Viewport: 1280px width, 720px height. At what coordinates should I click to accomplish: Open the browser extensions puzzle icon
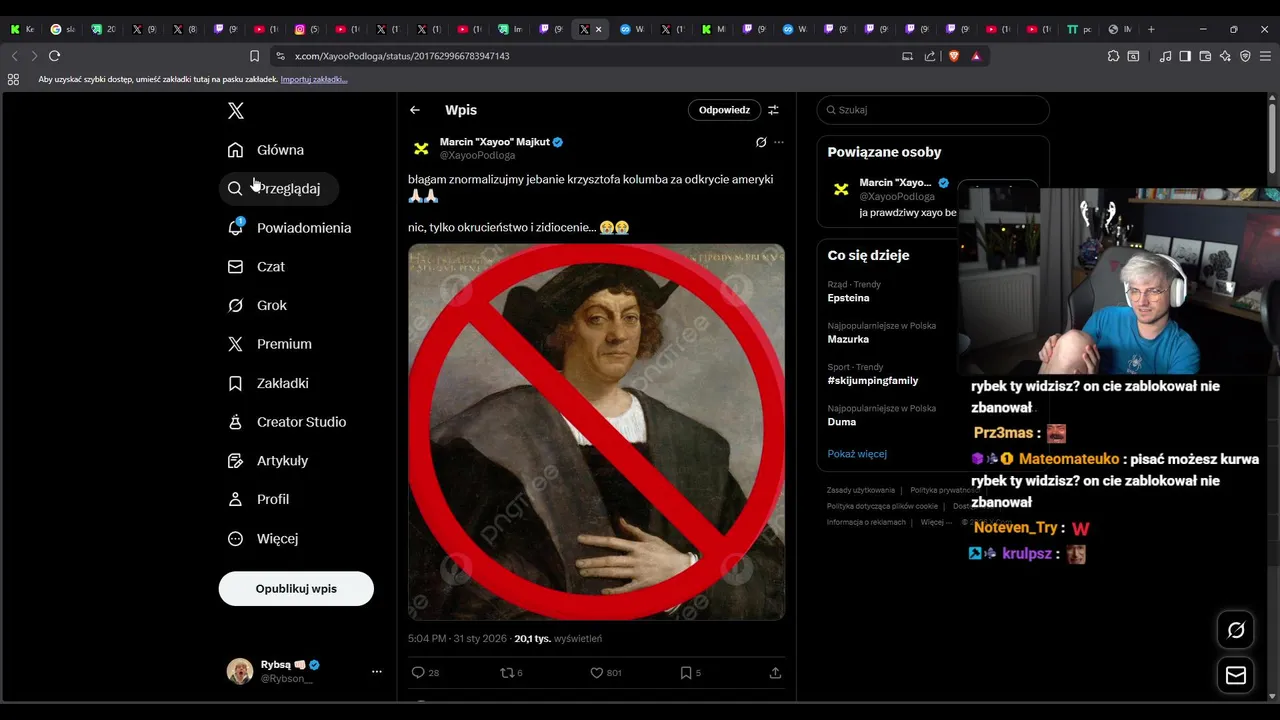[x=1113, y=56]
